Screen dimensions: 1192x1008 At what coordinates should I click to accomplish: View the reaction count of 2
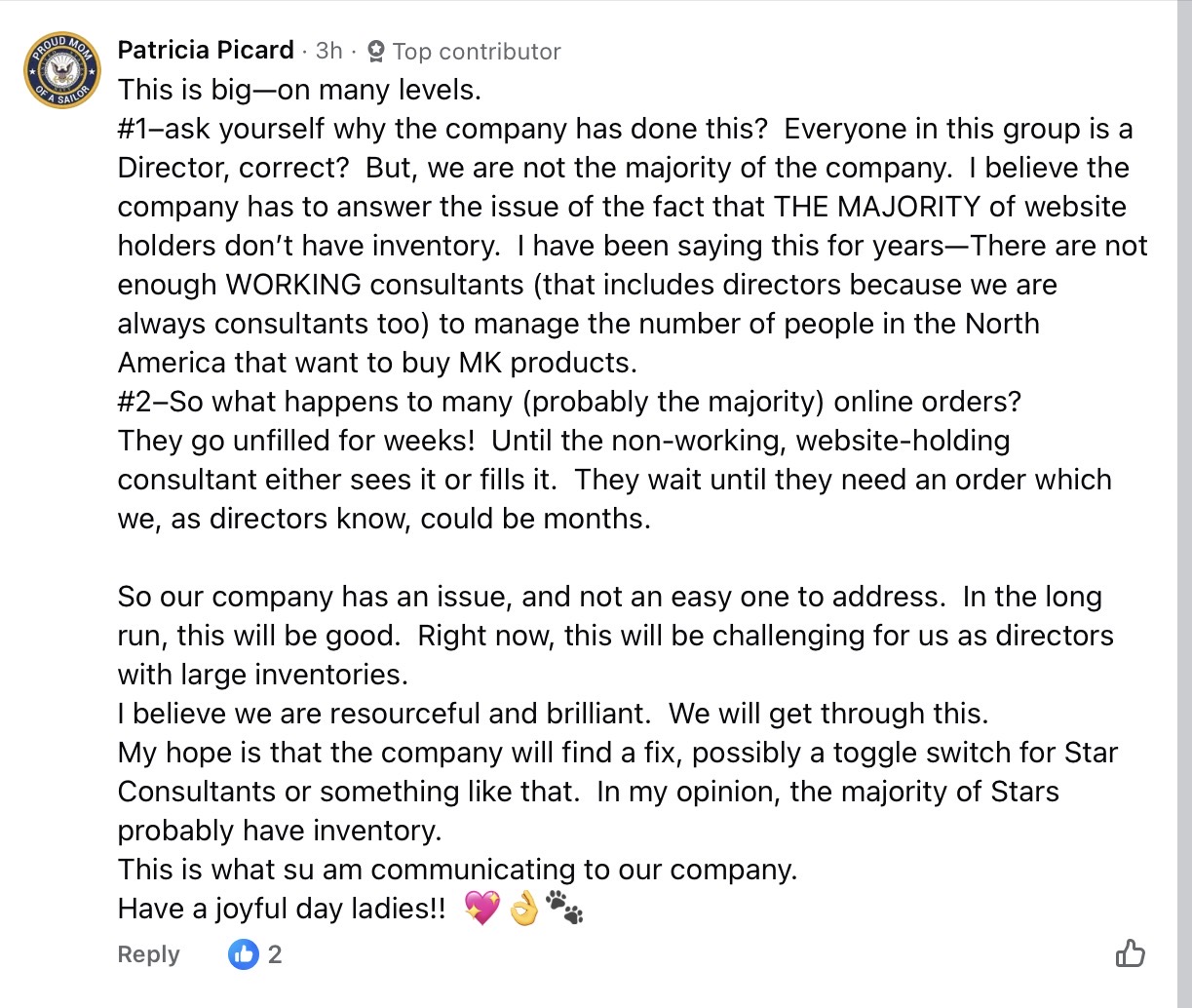[x=275, y=954]
